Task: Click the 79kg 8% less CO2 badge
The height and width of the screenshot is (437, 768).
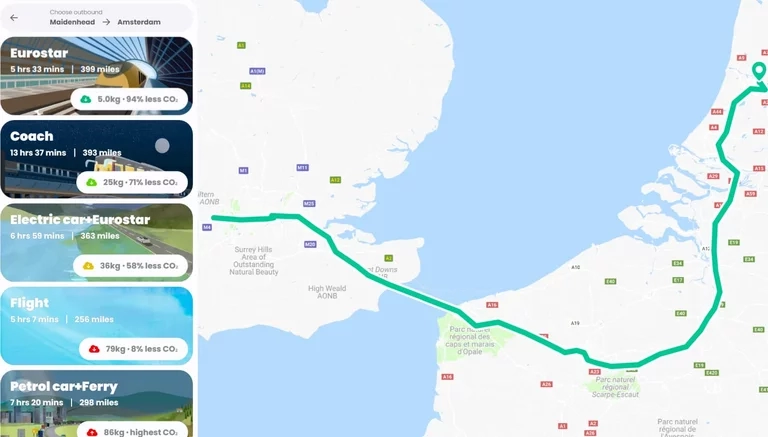Action: coord(133,349)
